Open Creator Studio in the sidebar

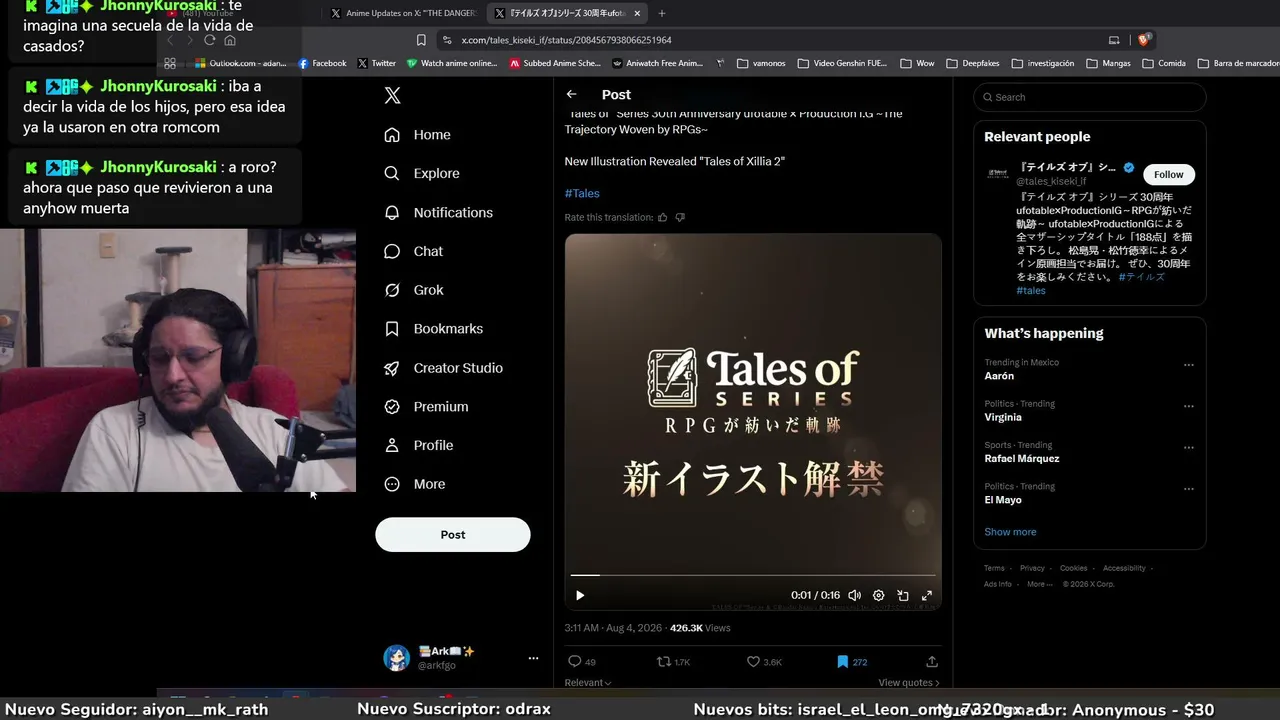coord(444,368)
